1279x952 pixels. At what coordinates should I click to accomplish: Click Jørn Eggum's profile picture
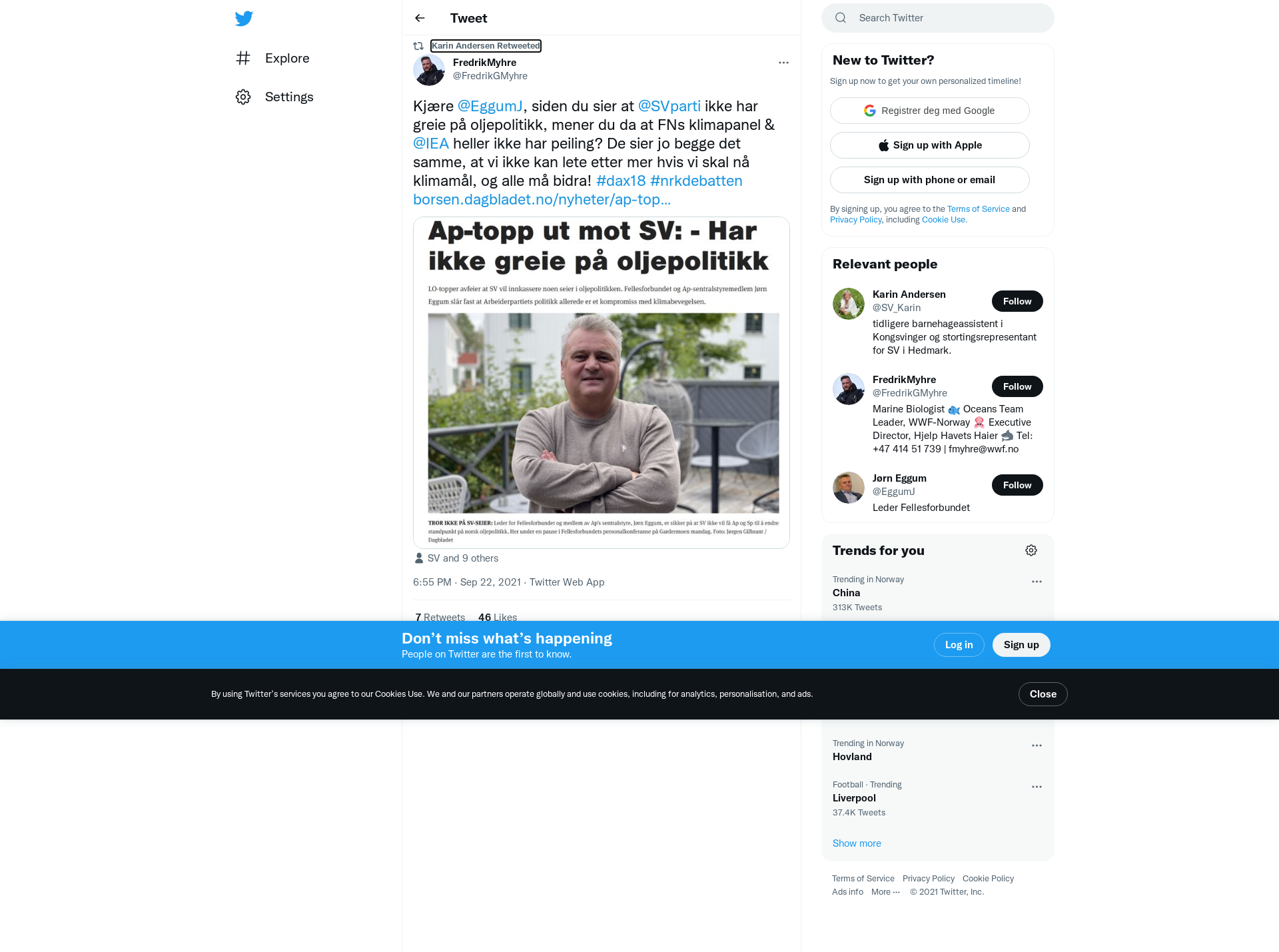pos(849,488)
